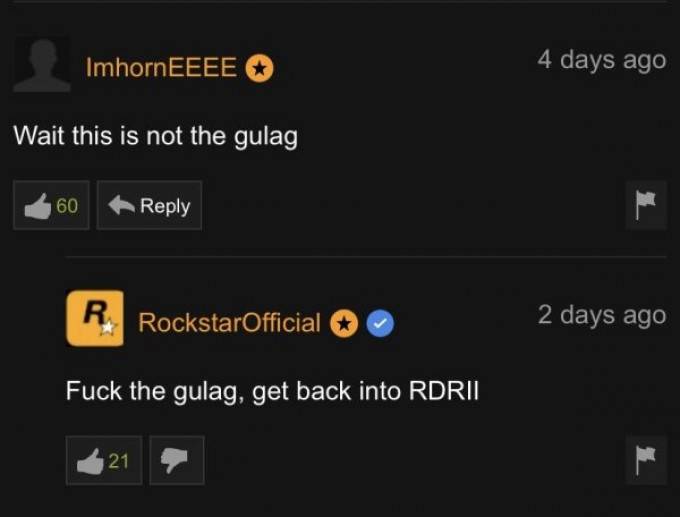The height and width of the screenshot is (517, 680).
Task: Click the '4 days ago' timestamp
Action: [602, 60]
